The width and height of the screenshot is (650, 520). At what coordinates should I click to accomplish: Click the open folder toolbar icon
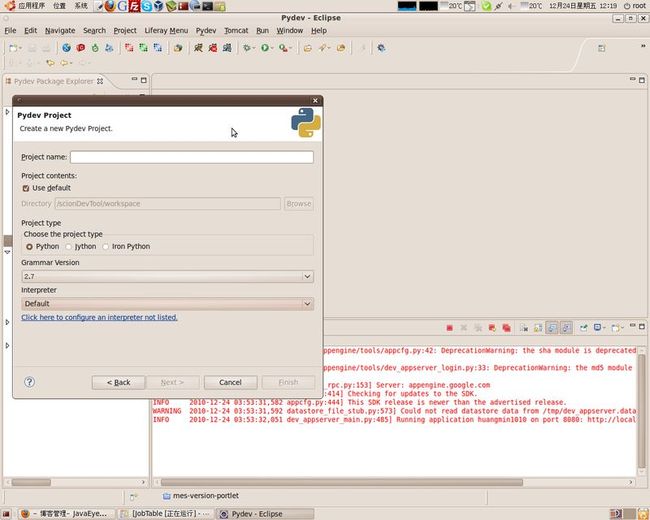[x=308, y=49]
